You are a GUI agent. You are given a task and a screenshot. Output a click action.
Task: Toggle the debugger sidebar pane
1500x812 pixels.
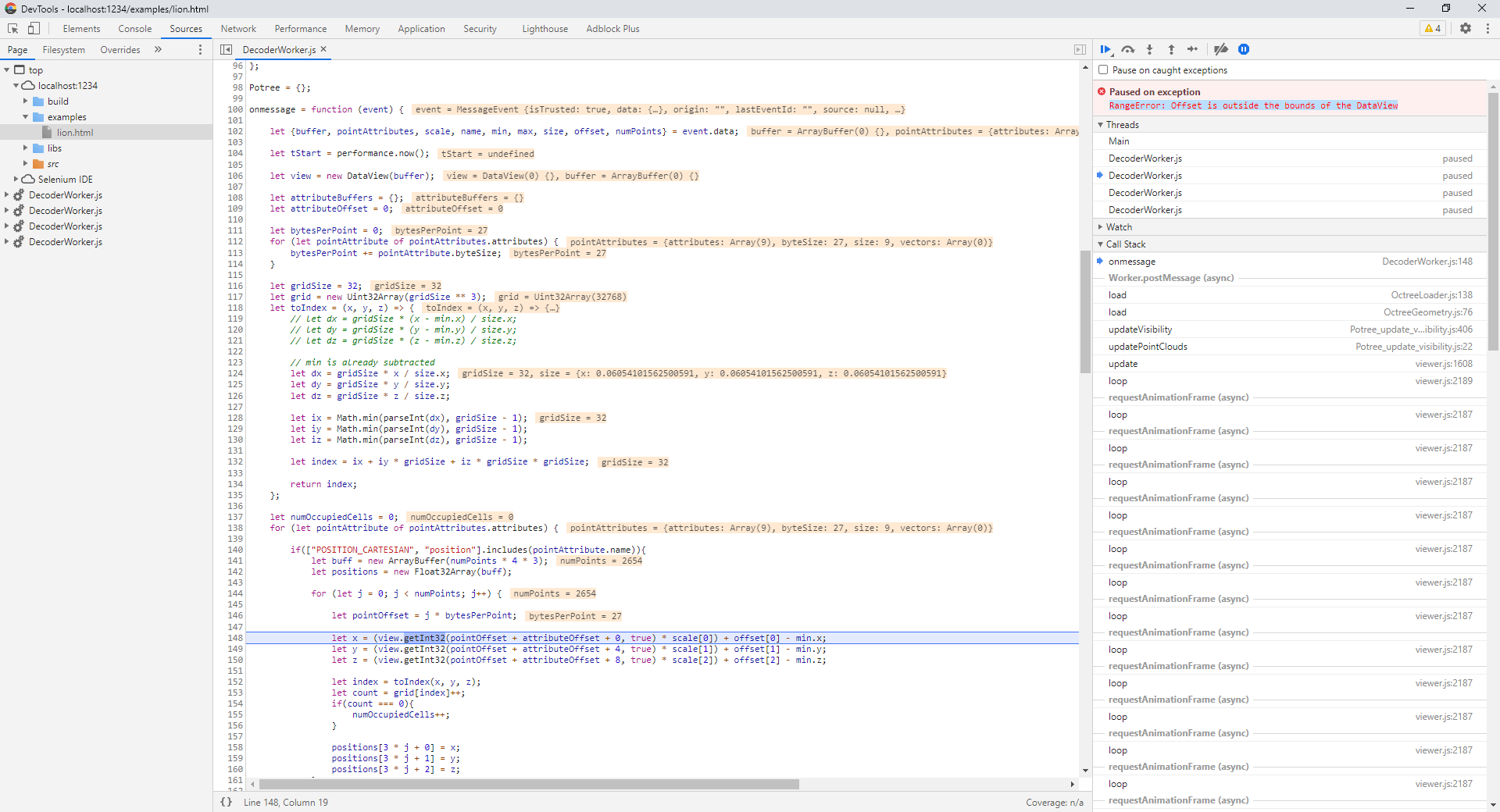tap(1080, 49)
